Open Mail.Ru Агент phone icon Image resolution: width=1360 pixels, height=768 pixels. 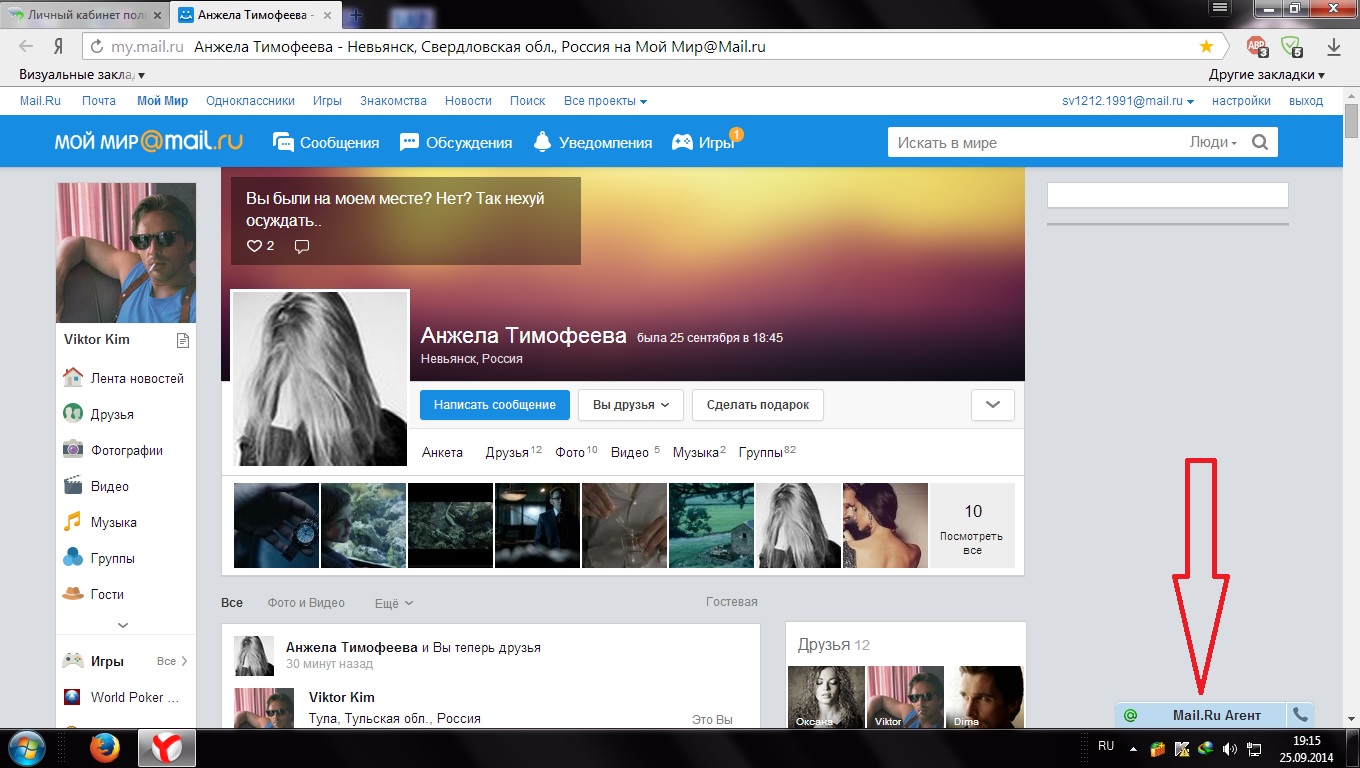(x=1300, y=715)
